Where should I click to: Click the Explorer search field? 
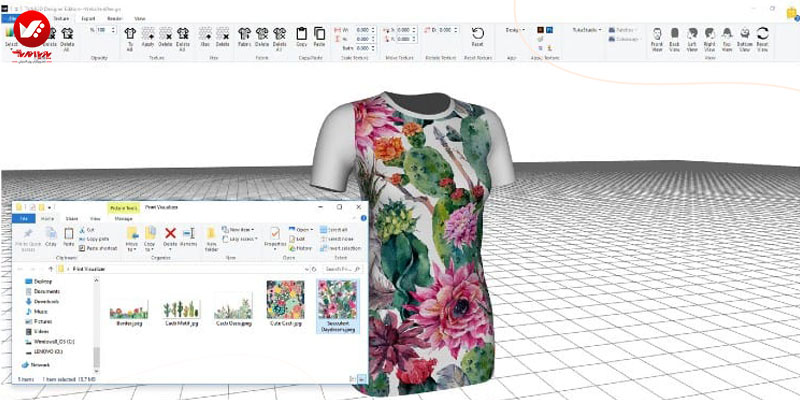(343, 269)
